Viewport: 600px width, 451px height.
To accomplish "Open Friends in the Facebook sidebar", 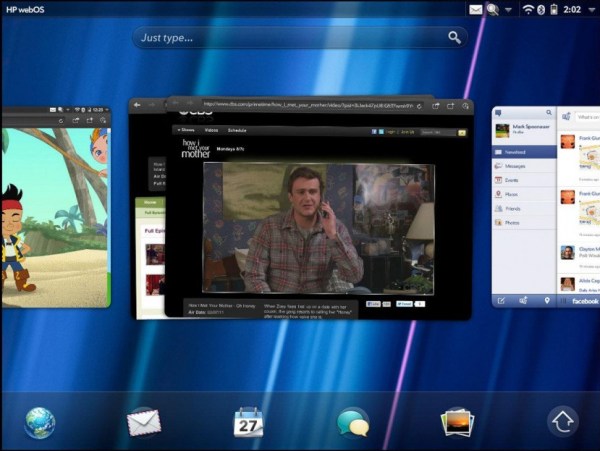I will (x=524, y=208).
